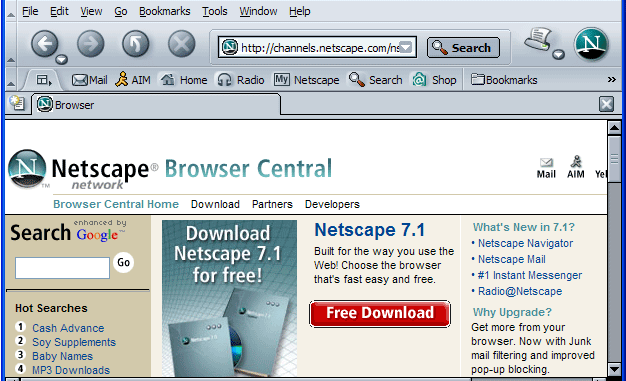This screenshot has width=626, height=381.
Task: Click the site icon in the address bar
Action: tap(230, 47)
